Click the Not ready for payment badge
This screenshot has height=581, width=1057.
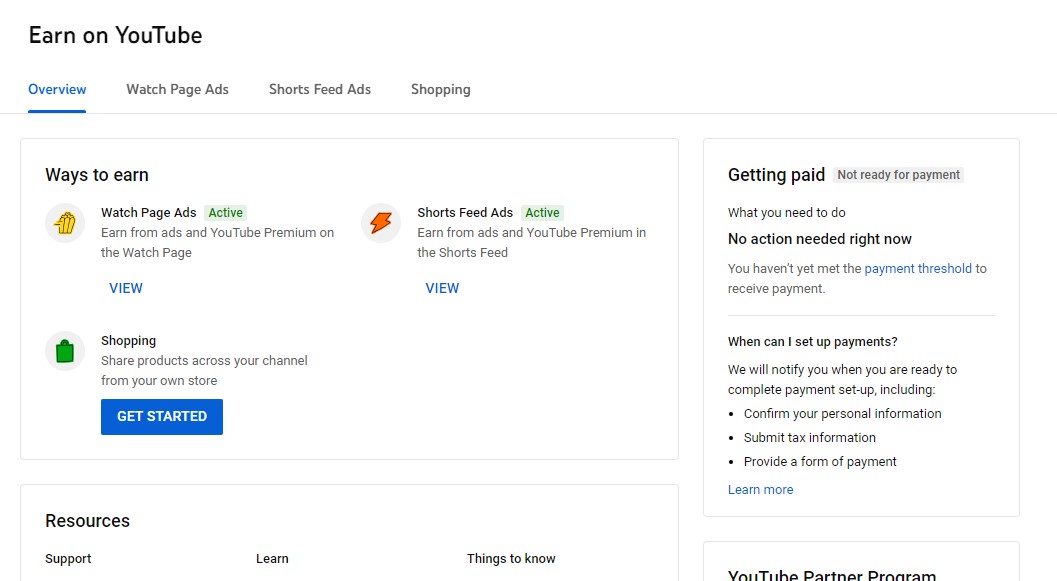pyautogui.click(x=898, y=175)
